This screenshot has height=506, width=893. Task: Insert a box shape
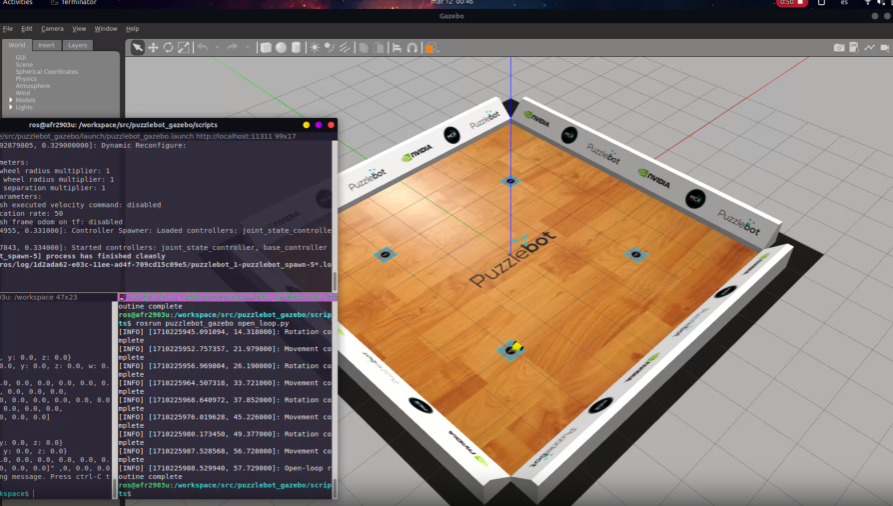[265, 47]
